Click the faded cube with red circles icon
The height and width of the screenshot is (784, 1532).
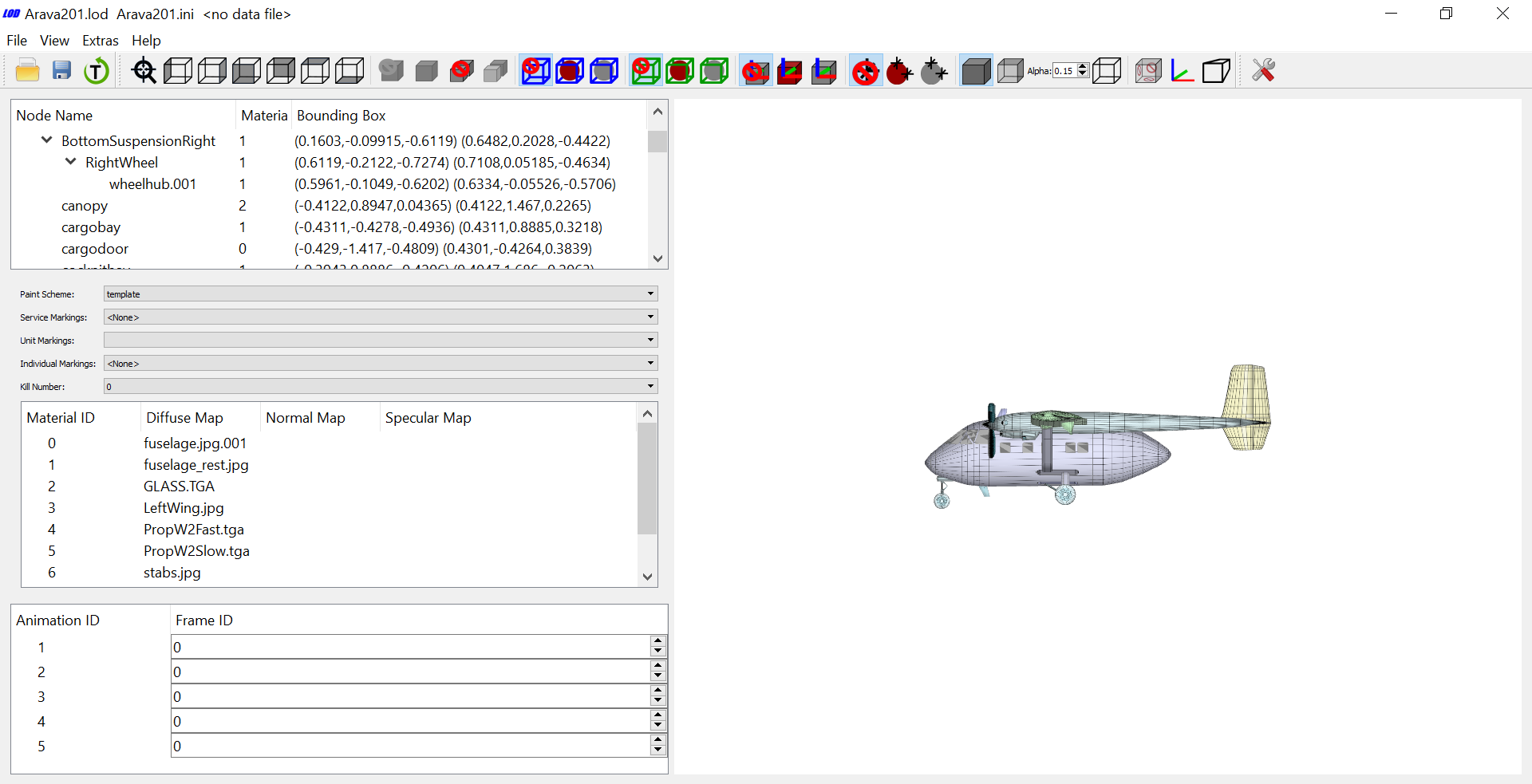pos(1148,71)
